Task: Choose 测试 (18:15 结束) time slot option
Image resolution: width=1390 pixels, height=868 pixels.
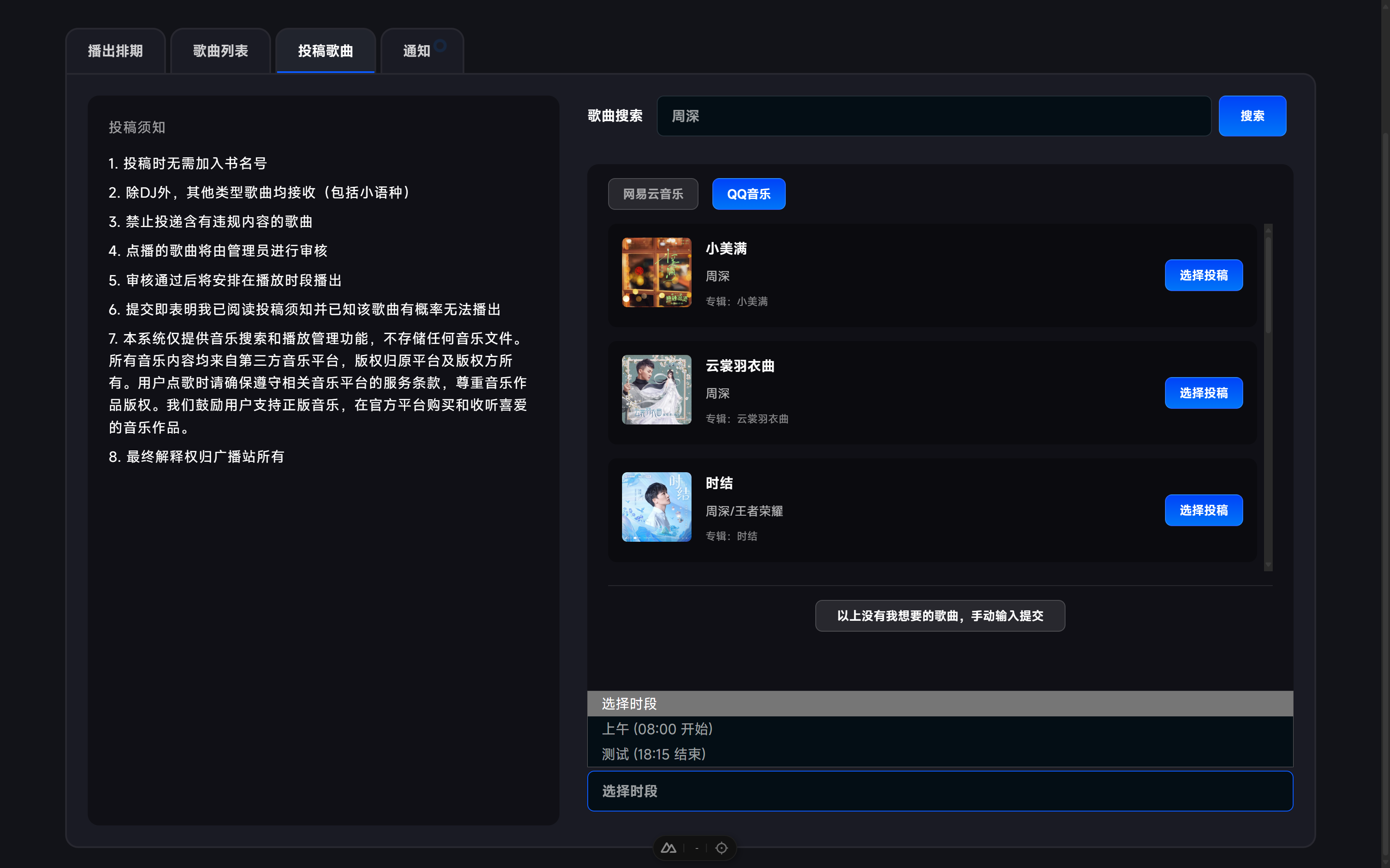Action: tap(940, 754)
